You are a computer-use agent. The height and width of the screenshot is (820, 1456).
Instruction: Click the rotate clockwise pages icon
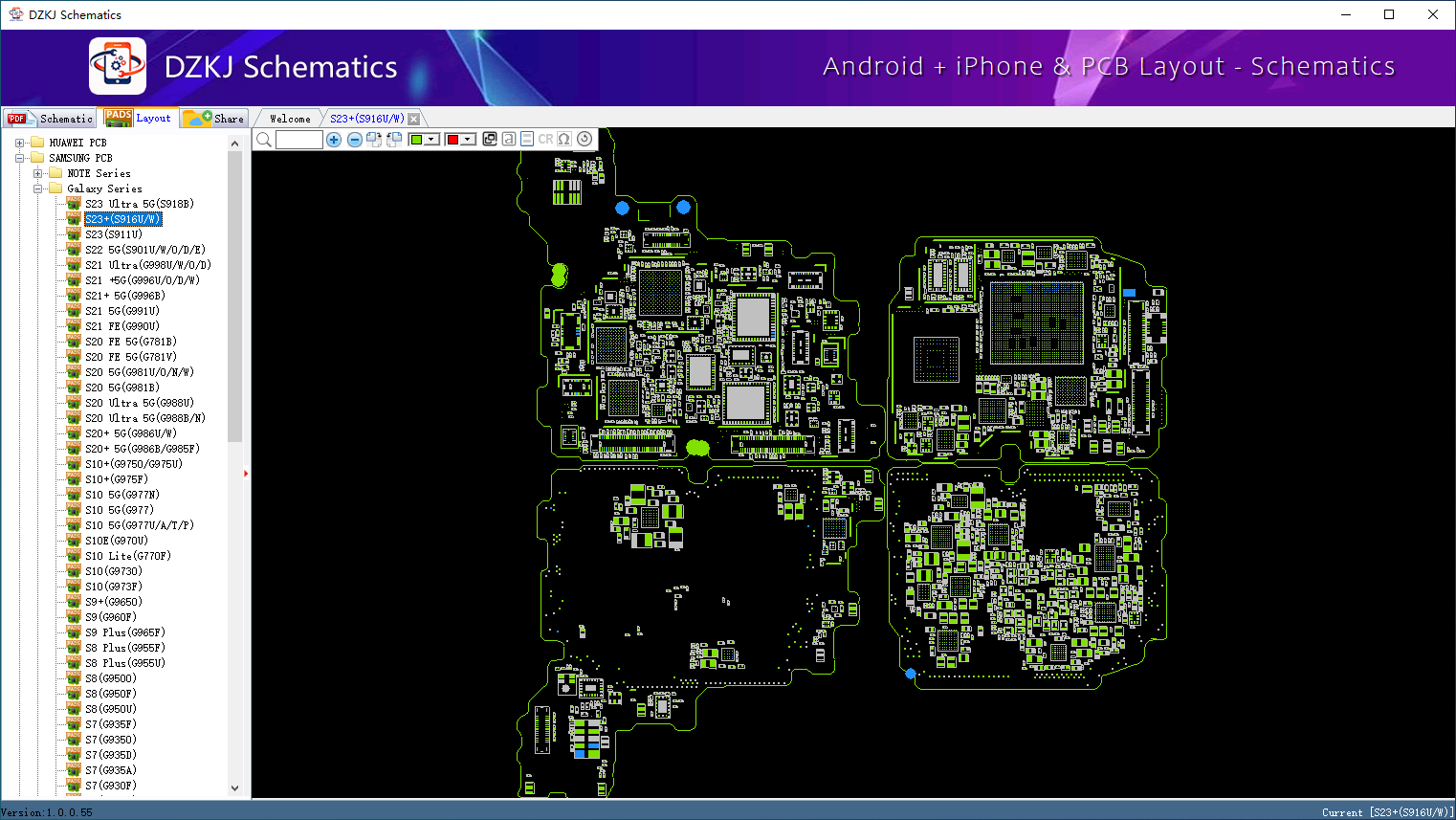[374, 140]
